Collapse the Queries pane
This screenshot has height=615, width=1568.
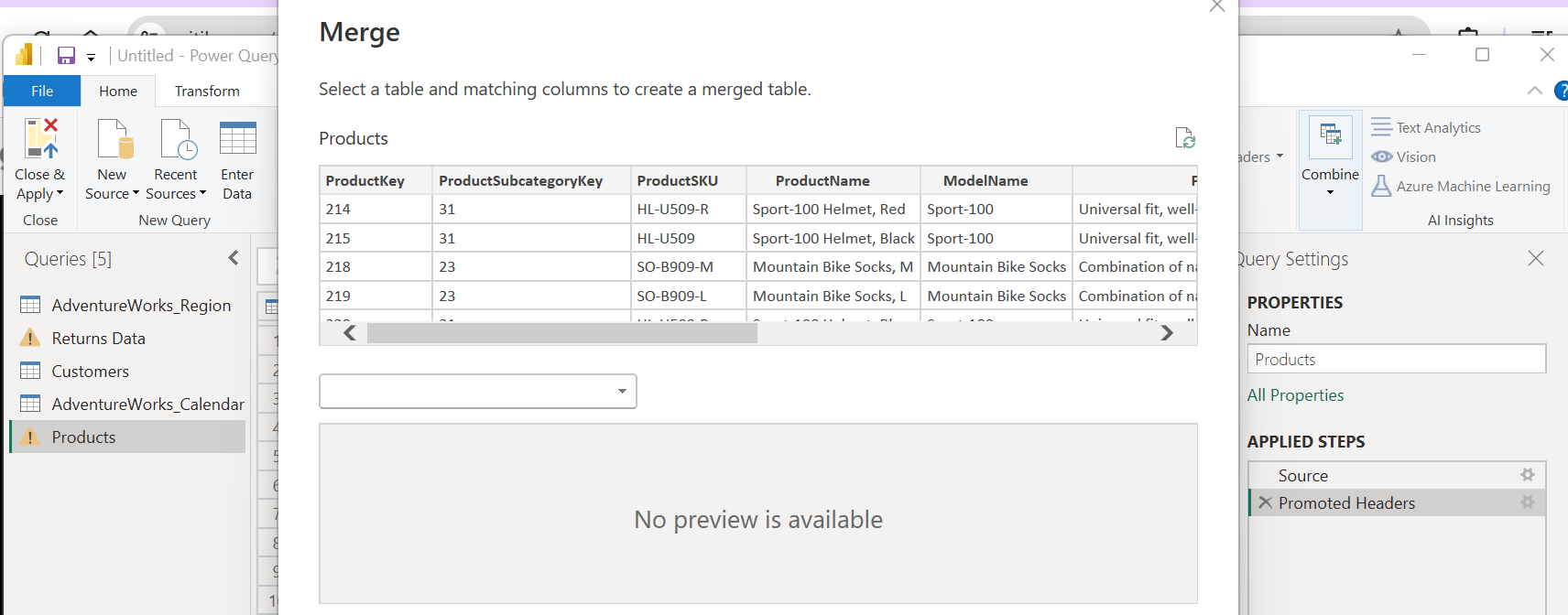234,258
